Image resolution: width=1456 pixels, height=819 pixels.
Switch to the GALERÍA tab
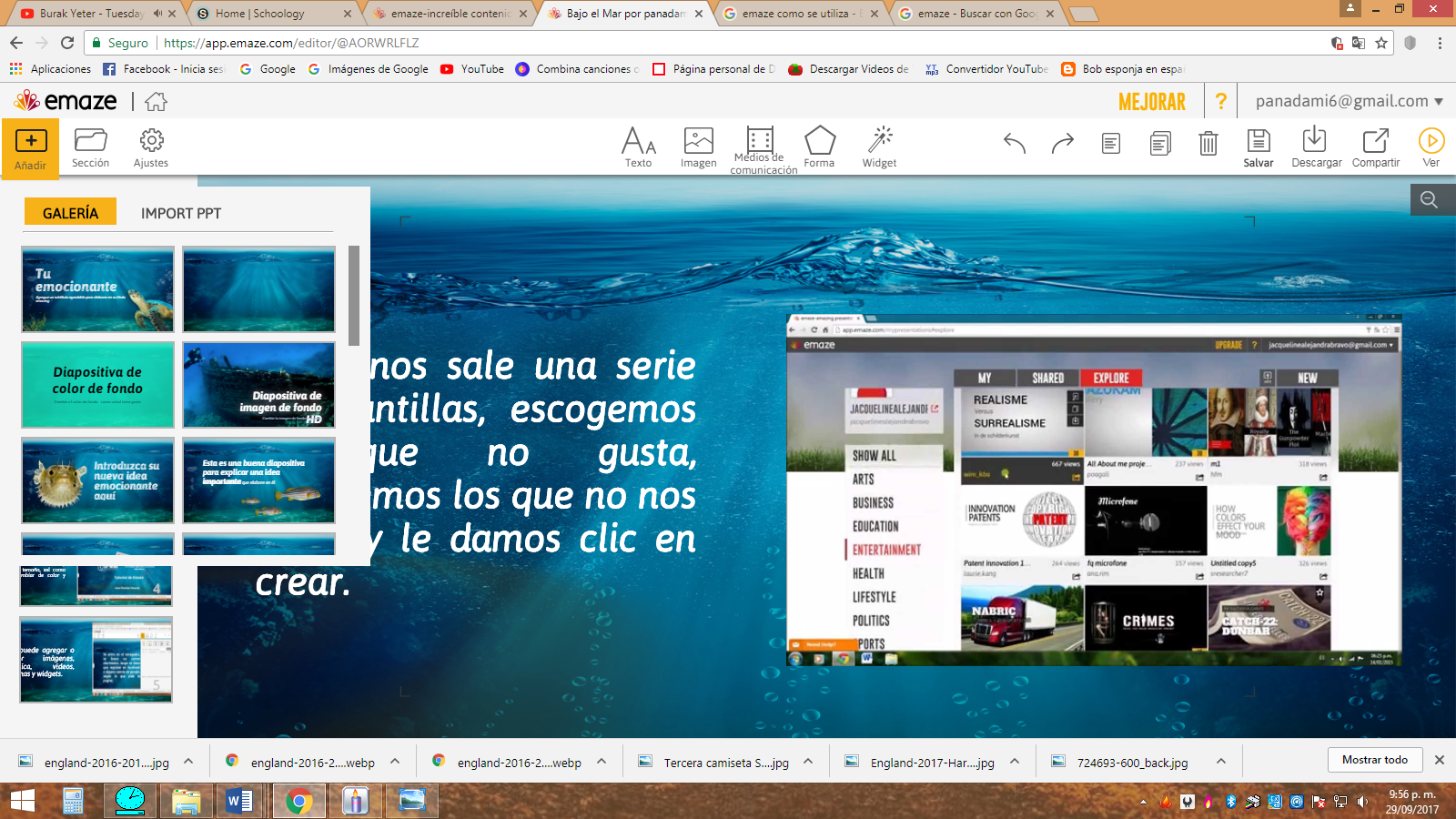click(70, 212)
